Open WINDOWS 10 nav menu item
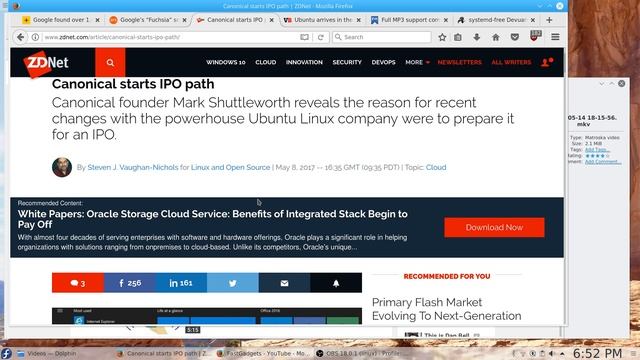The height and width of the screenshot is (360, 640). pyautogui.click(x=226, y=62)
